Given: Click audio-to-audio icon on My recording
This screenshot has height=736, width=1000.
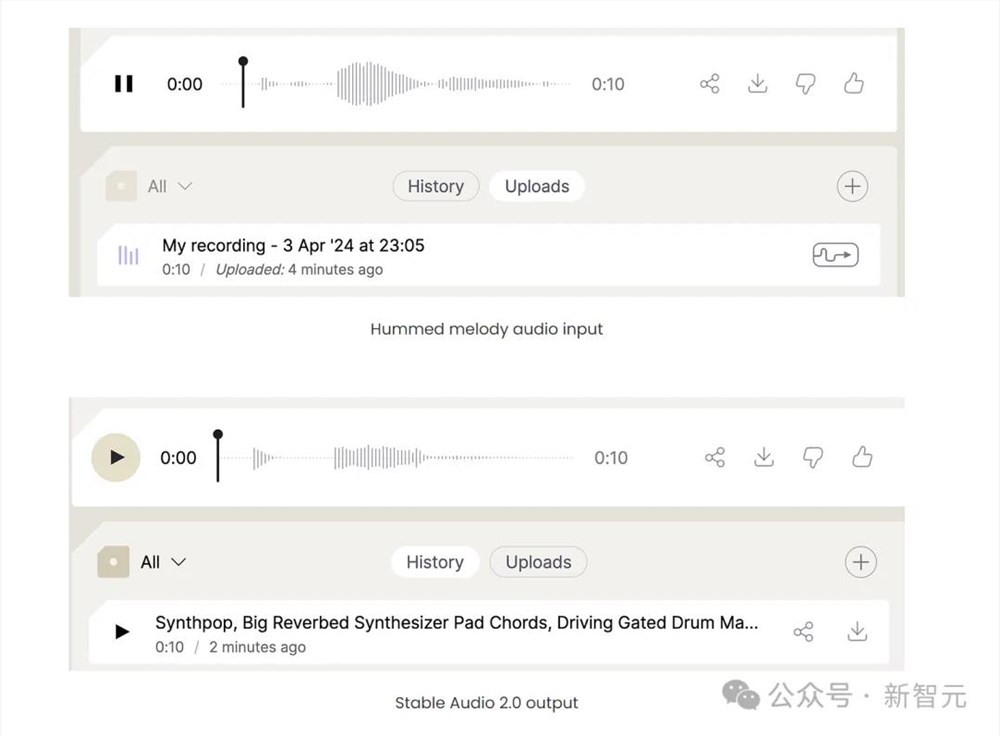Looking at the screenshot, I should click(x=835, y=256).
